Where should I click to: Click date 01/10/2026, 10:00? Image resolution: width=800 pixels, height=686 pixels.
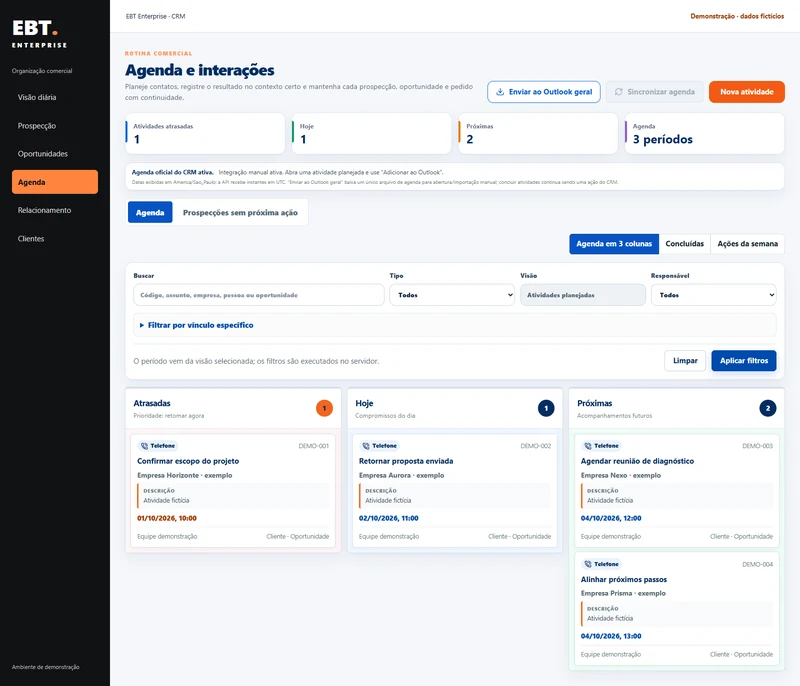pos(167,518)
